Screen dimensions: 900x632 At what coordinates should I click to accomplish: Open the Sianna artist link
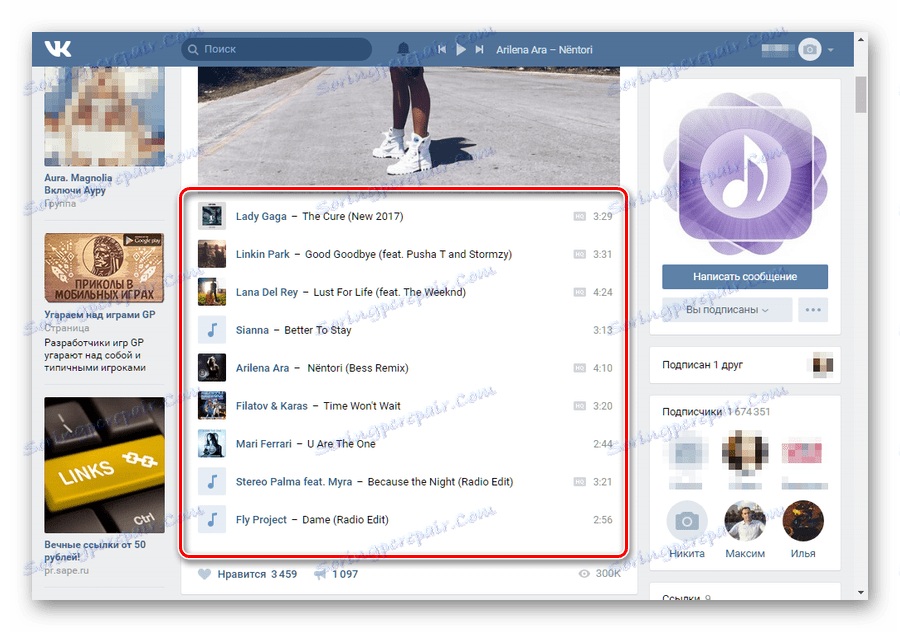point(252,330)
